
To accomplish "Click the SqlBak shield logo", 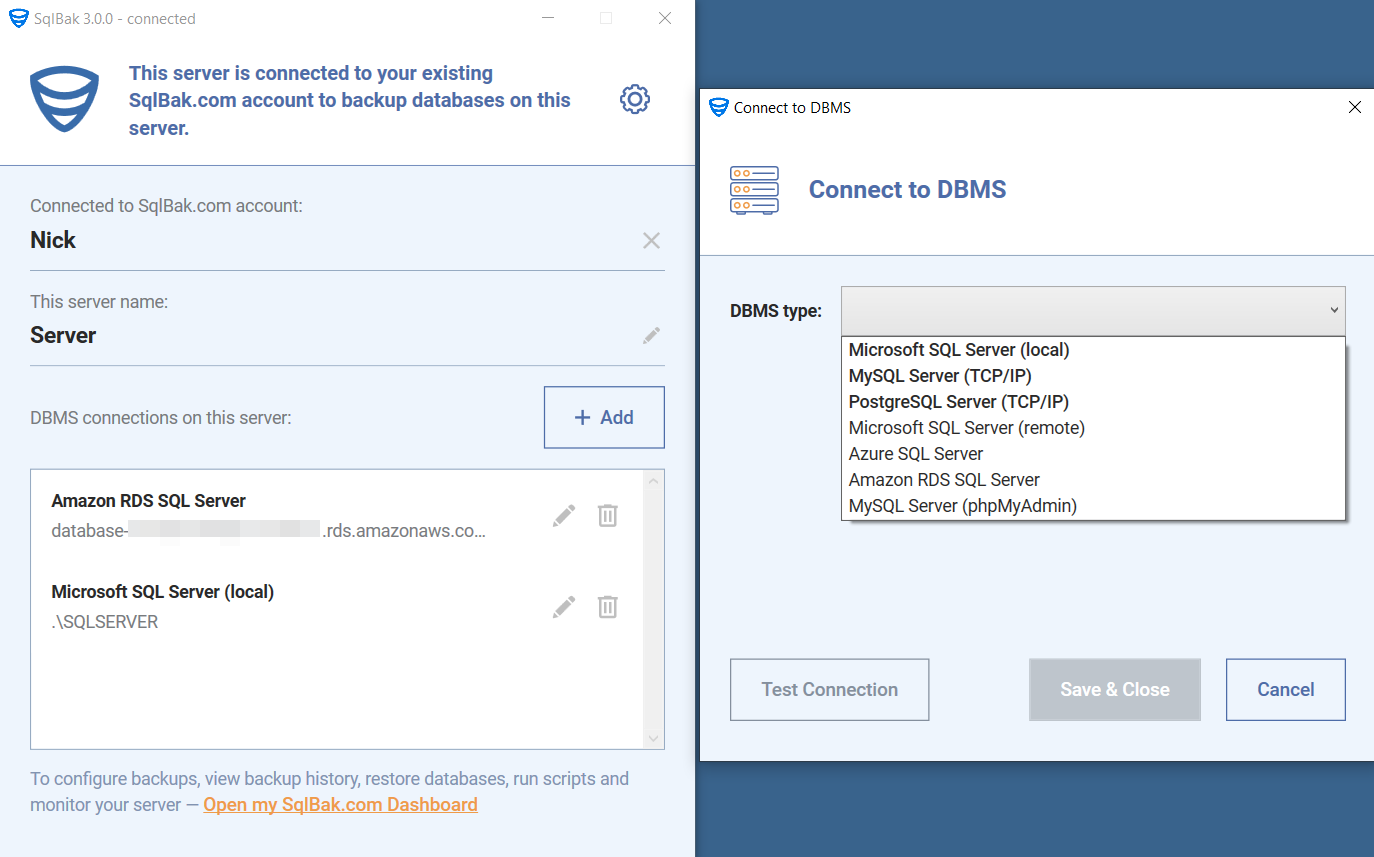I will pos(64,98).
